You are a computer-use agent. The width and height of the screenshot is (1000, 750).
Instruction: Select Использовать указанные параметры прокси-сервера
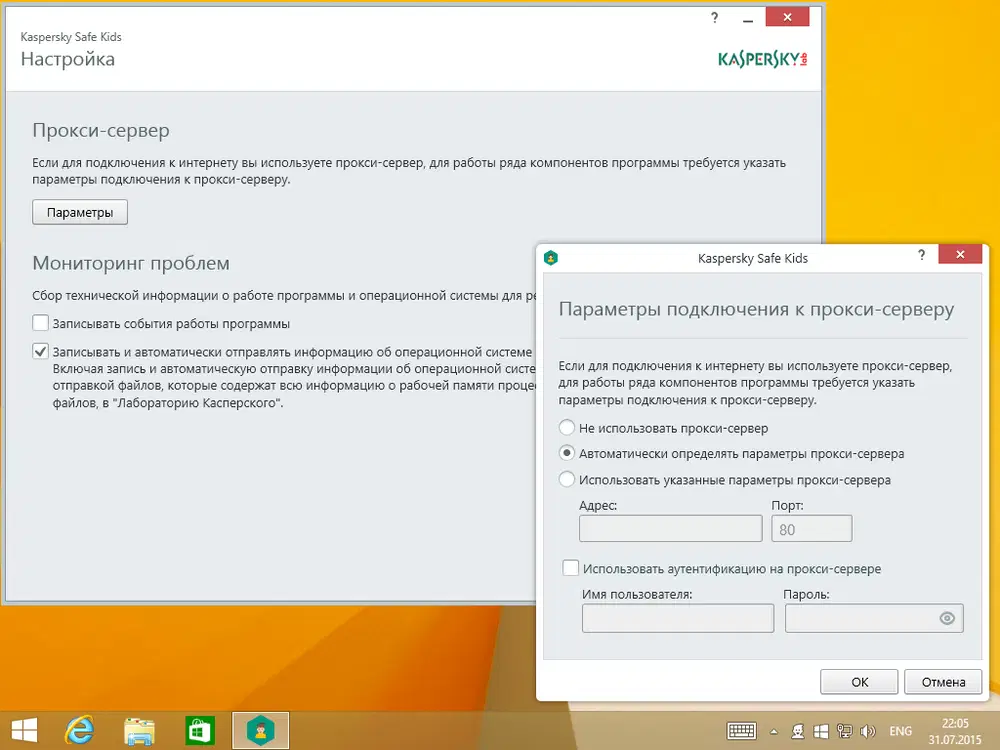point(566,479)
